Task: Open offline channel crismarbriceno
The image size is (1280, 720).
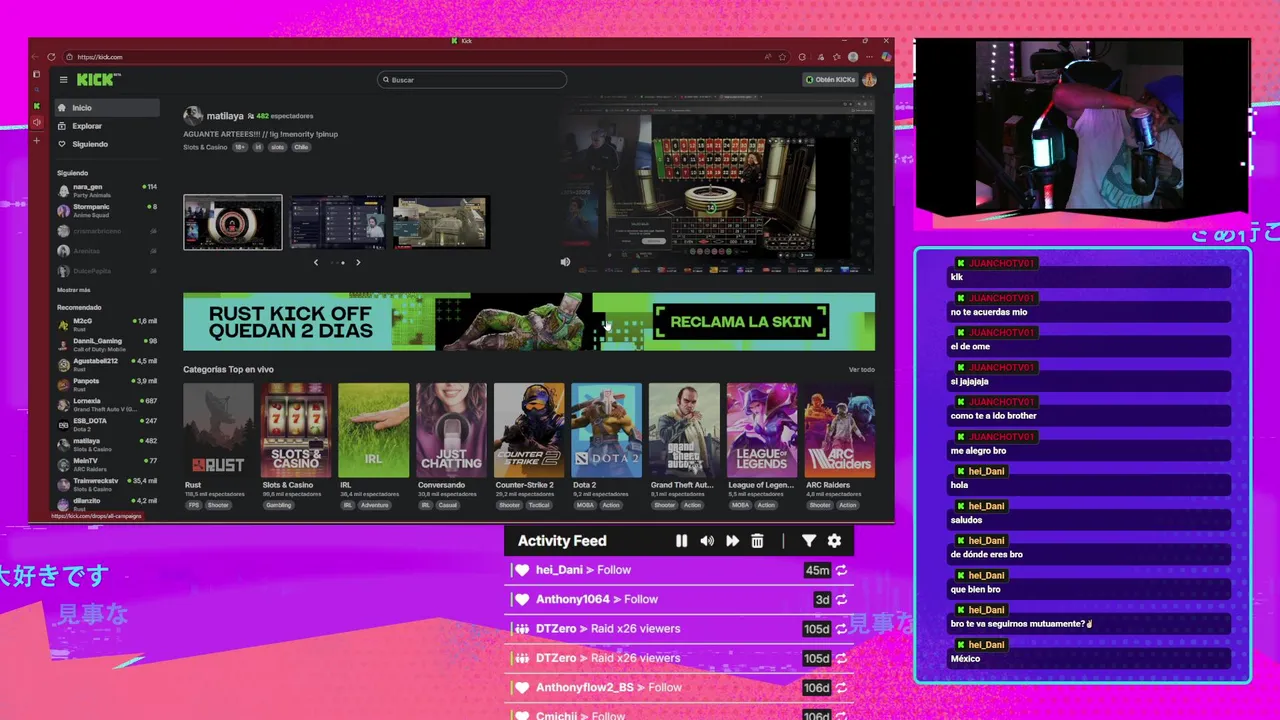Action: pos(107,230)
